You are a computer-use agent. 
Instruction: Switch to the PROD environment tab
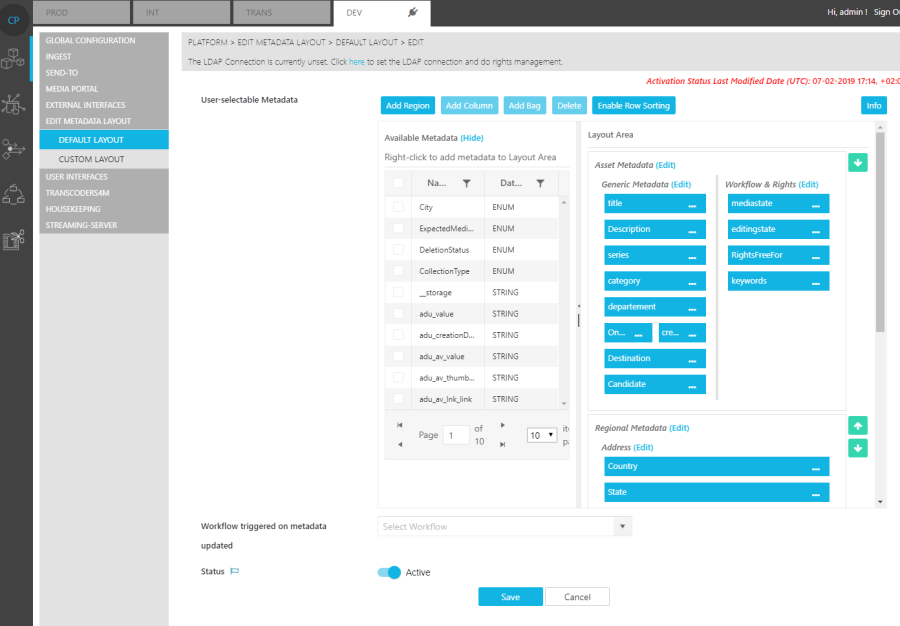tap(81, 12)
